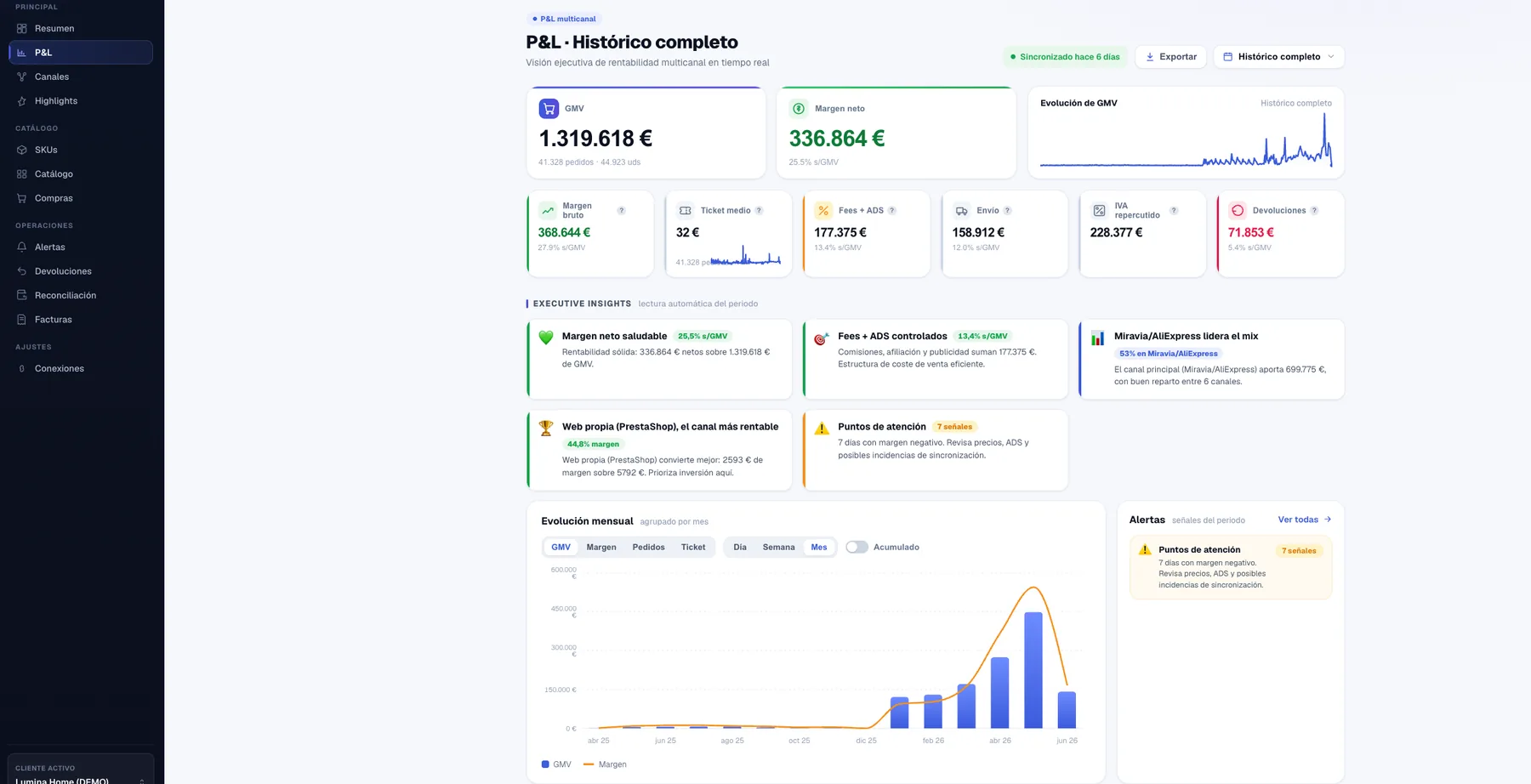Open SKUs cube icon in Catálogo section

(x=22, y=150)
